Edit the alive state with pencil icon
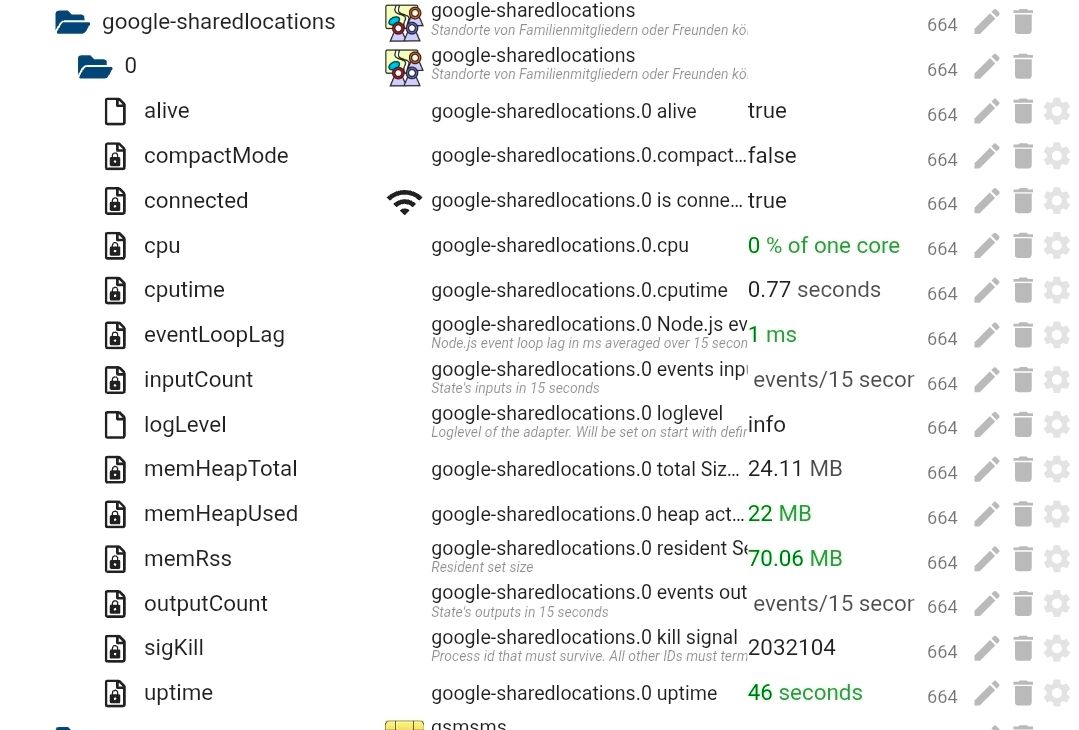1079x730 pixels. pos(987,111)
